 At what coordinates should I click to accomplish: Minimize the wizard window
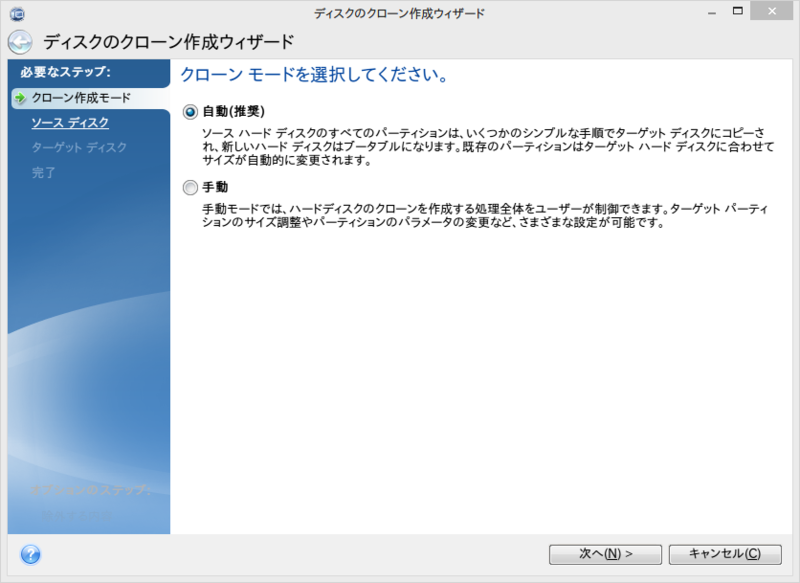click(x=712, y=12)
